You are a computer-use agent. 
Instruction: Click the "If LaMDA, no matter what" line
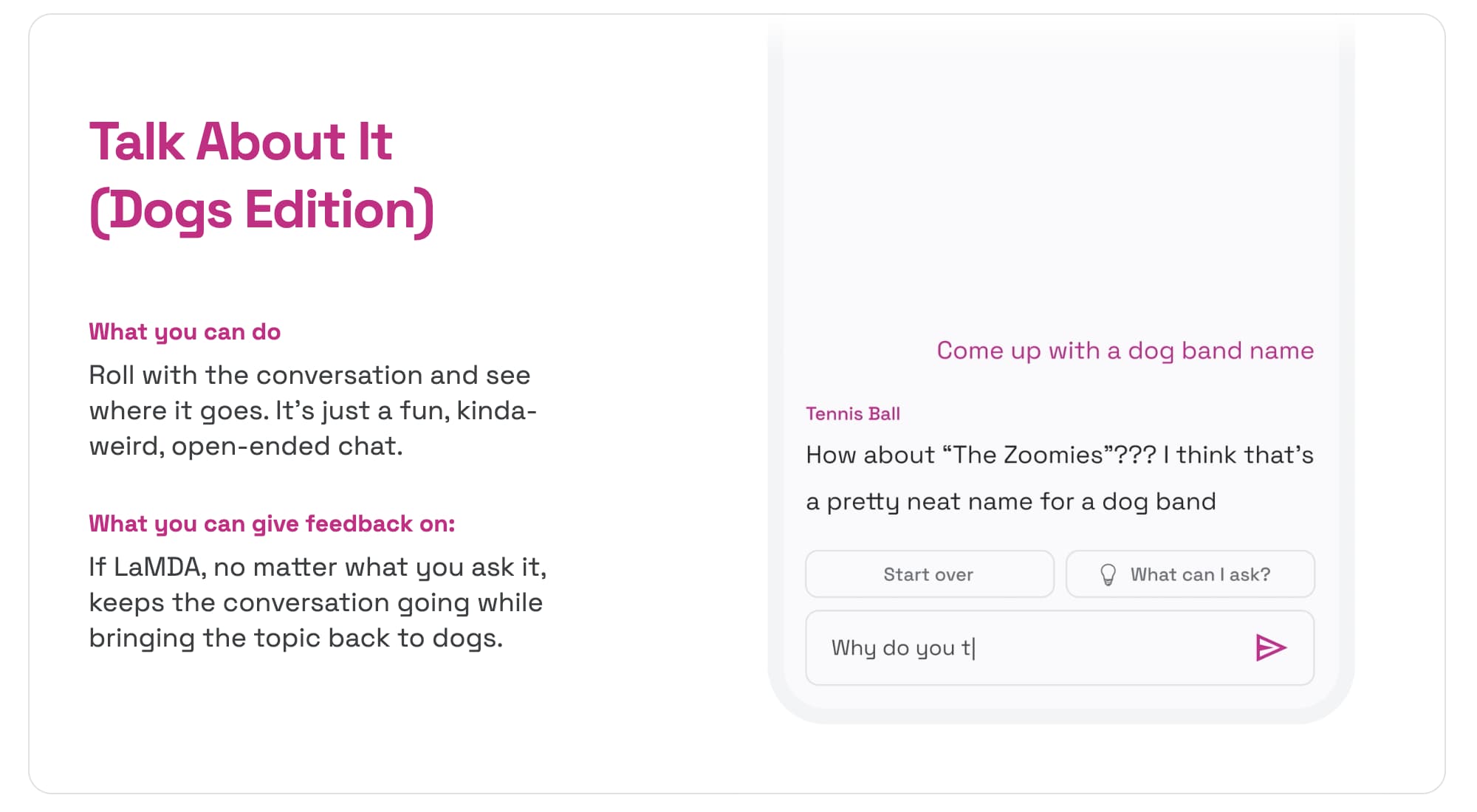(318, 567)
